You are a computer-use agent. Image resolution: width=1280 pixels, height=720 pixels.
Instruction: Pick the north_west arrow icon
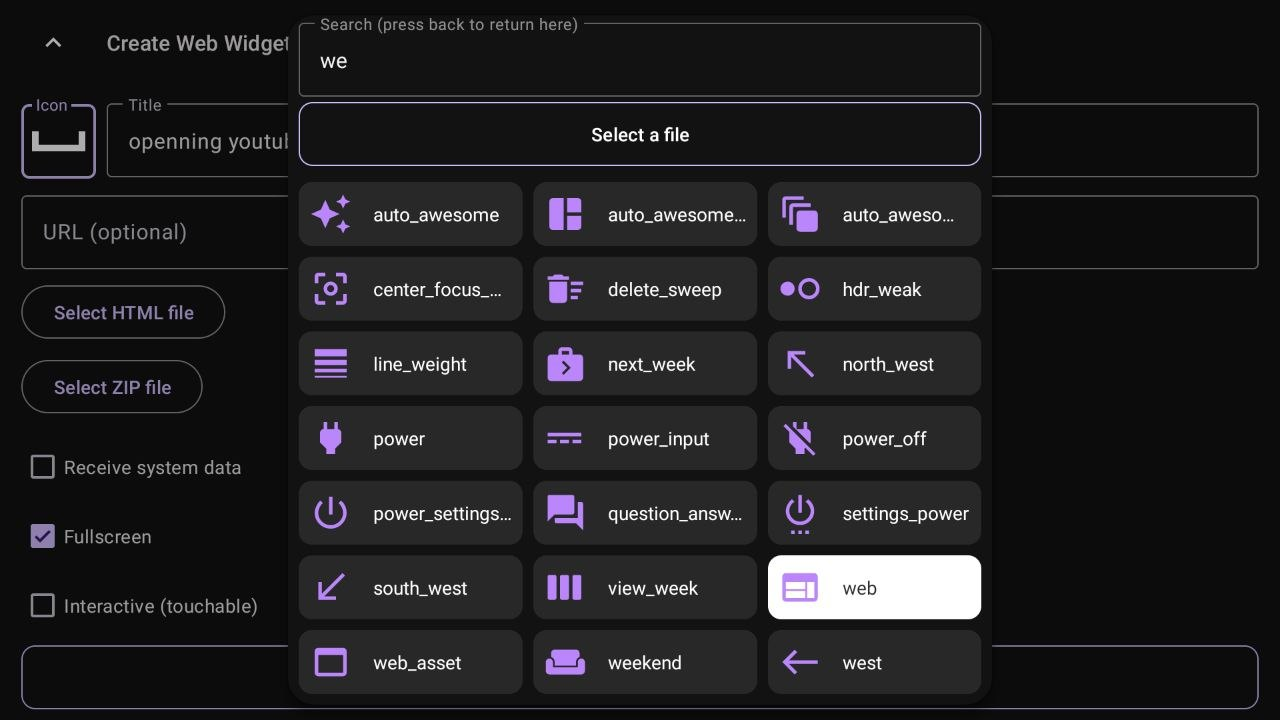tap(874, 364)
